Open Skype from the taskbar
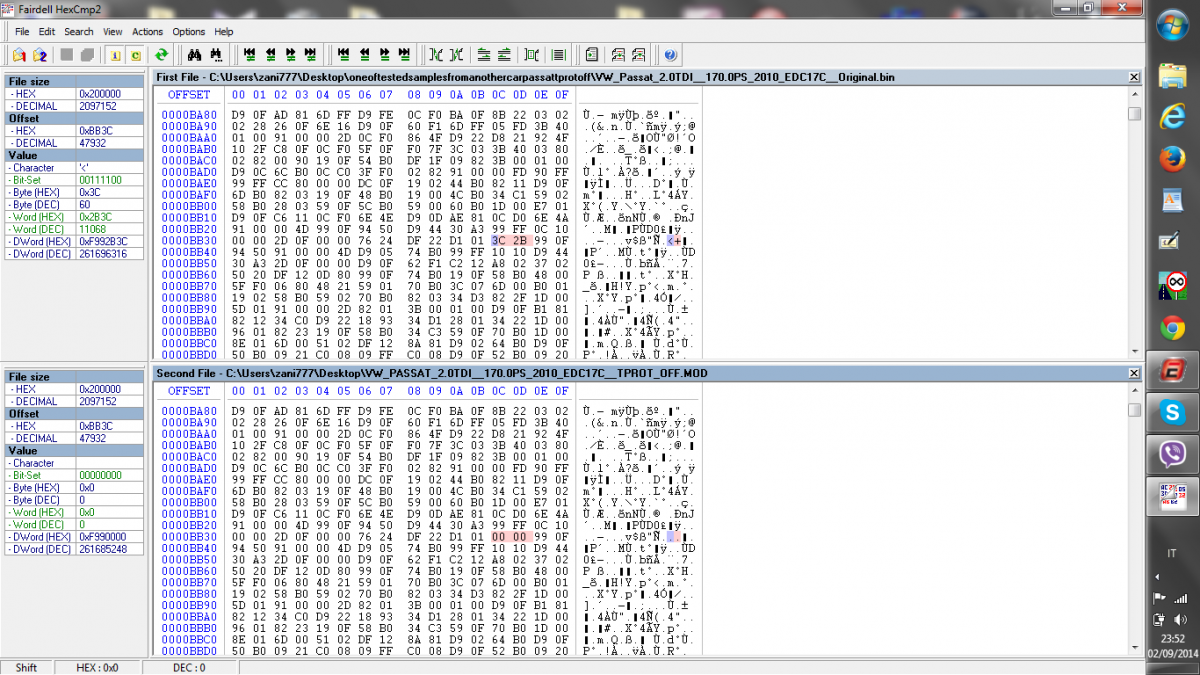Screen dimensions: 1200x675 pyautogui.click(x=1172, y=411)
